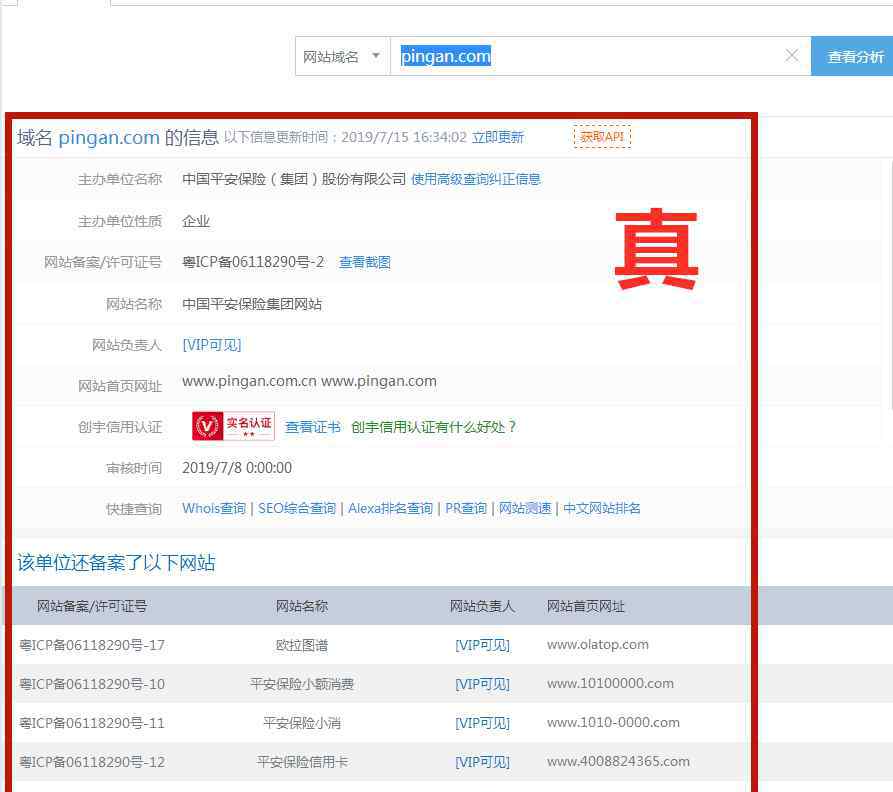Click [VIP可见] in the 欧拉图谱 row
Image resolution: width=893 pixels, height=792 pixels.
pyautogui.click(x=482, y=645)
